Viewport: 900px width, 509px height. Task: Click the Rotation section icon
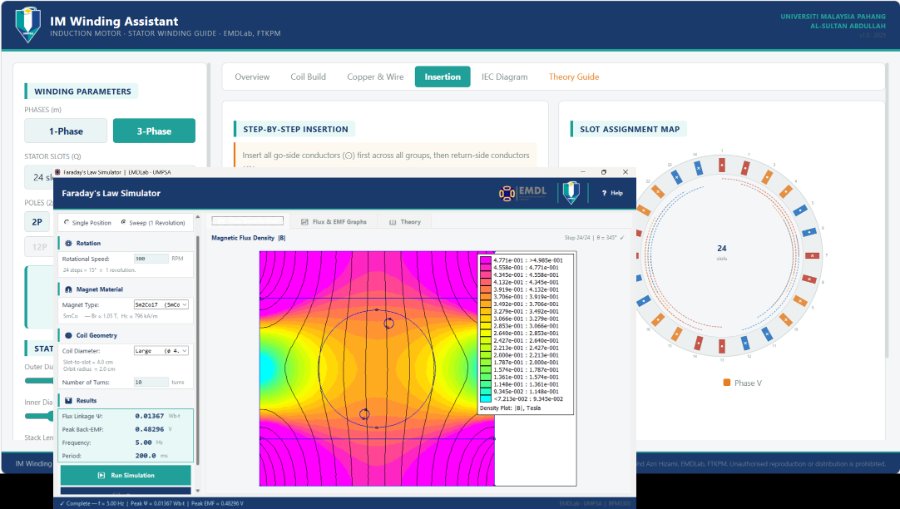69,243
